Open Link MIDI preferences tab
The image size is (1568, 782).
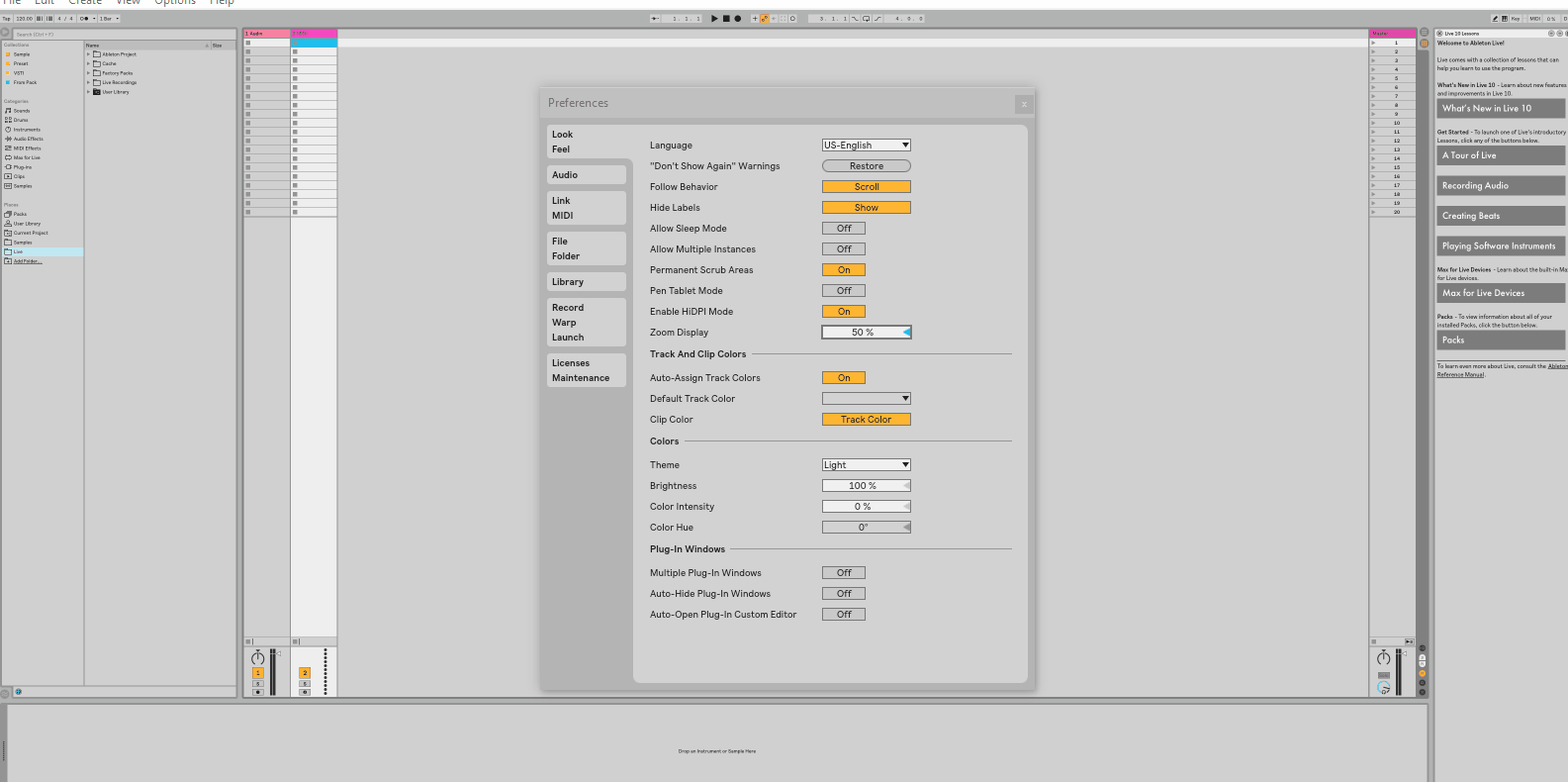point(588,208)
